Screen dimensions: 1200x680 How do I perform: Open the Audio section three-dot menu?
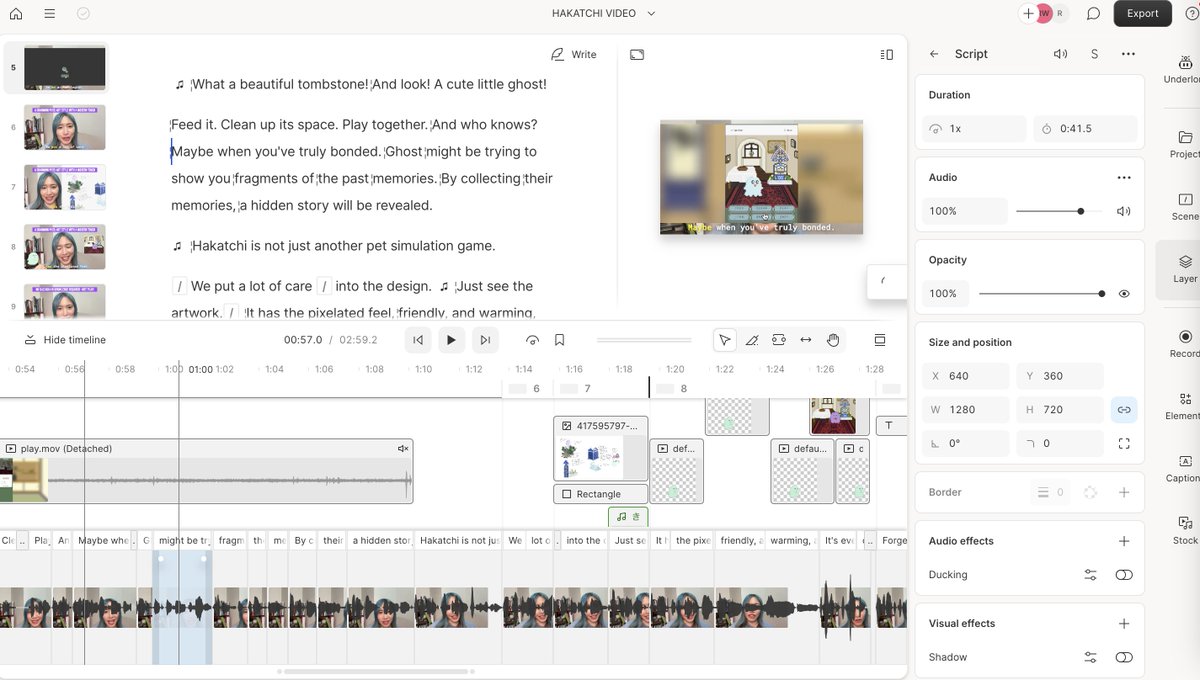pos(1124,177)
